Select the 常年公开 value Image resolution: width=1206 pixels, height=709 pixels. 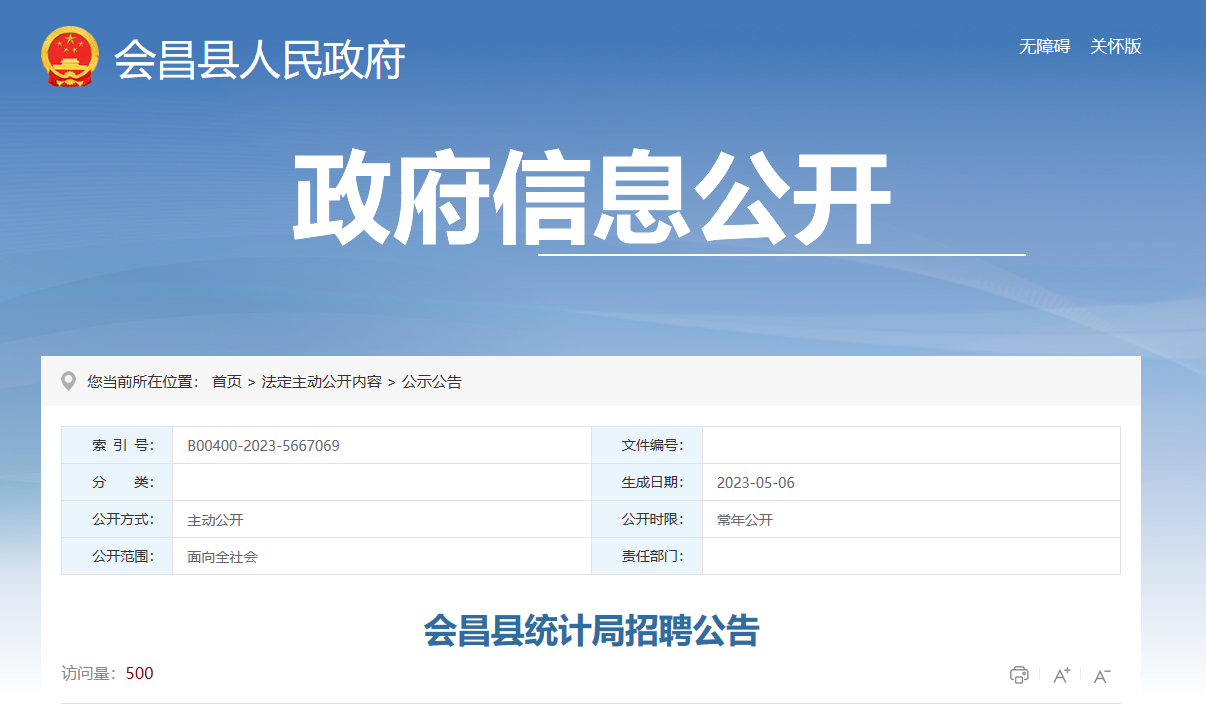745,520
